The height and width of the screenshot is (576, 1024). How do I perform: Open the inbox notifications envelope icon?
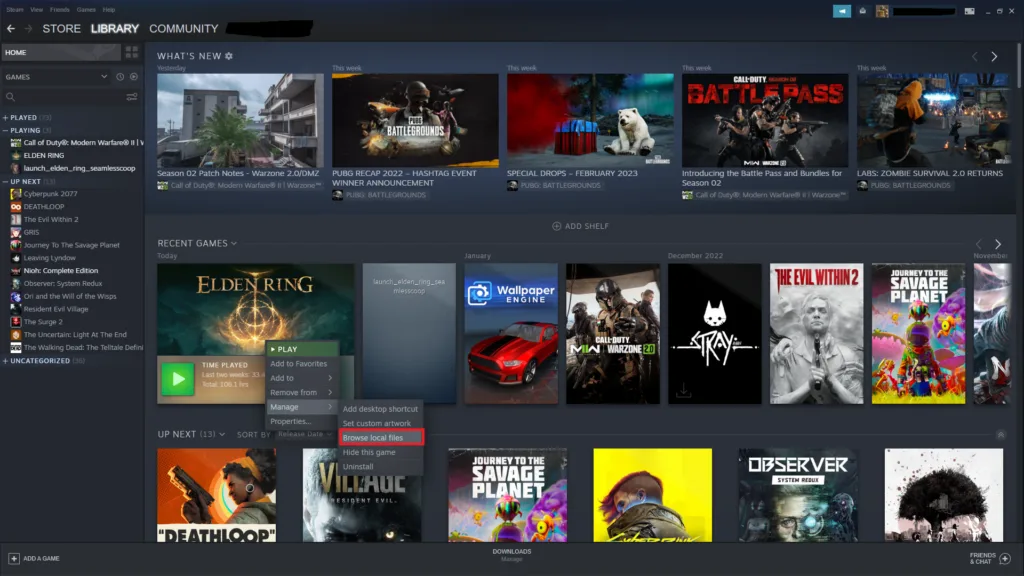click(862, 11)
